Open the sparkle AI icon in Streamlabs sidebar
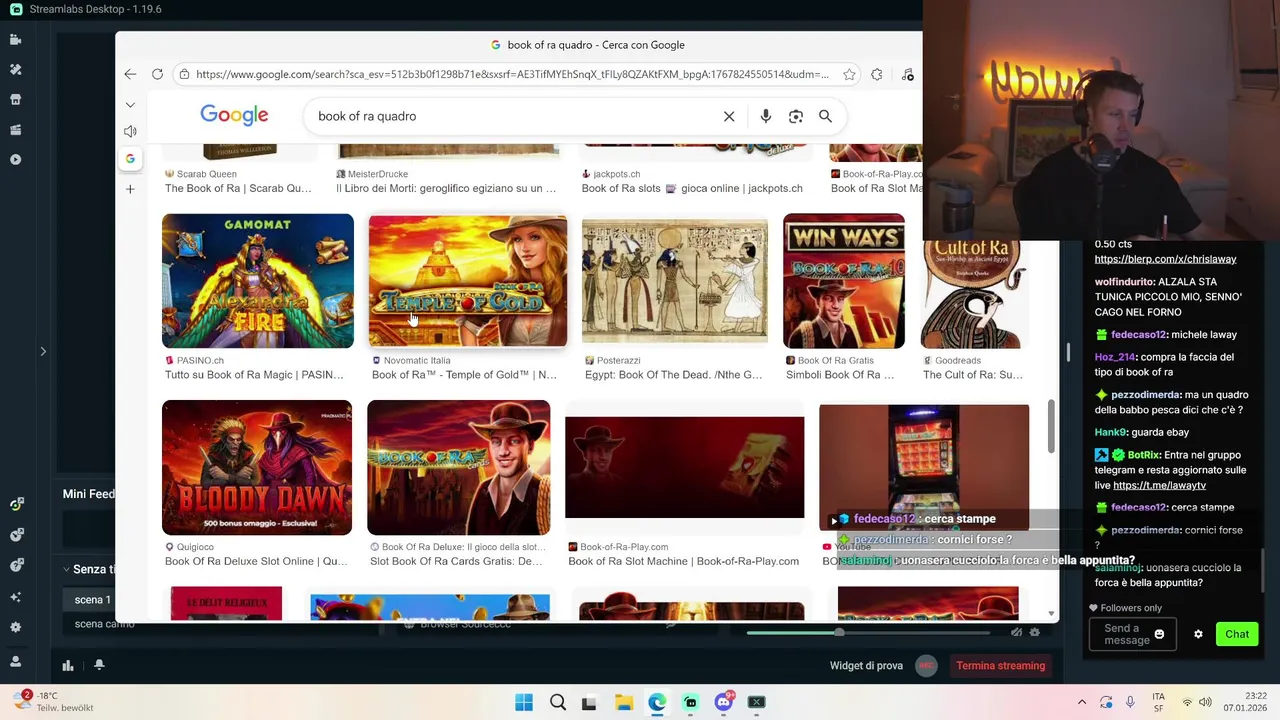This screenshot has width=1280, height=720. click(x=15, y=597)
